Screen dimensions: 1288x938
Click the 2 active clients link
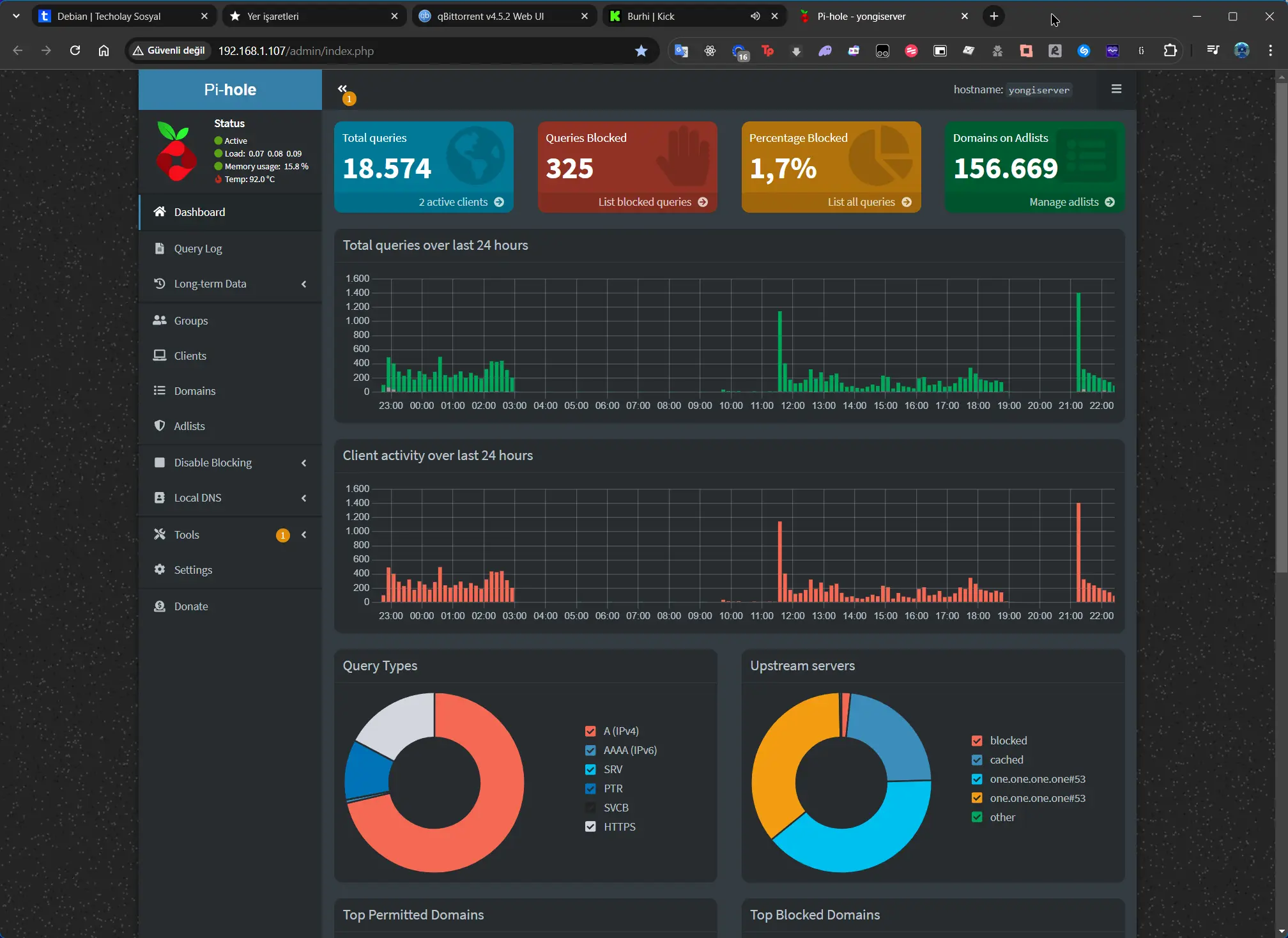tap(461, 202)
